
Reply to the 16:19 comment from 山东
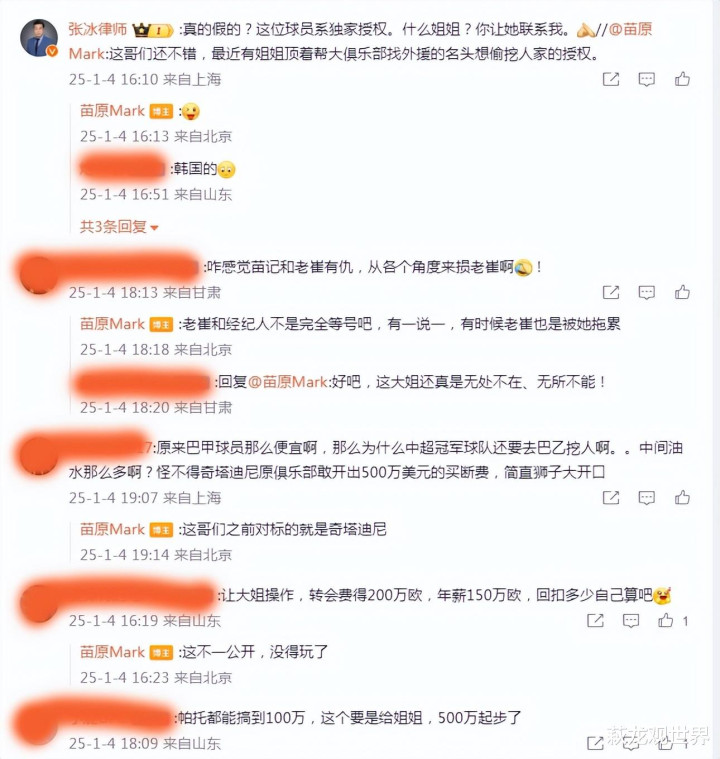(630, 621)
